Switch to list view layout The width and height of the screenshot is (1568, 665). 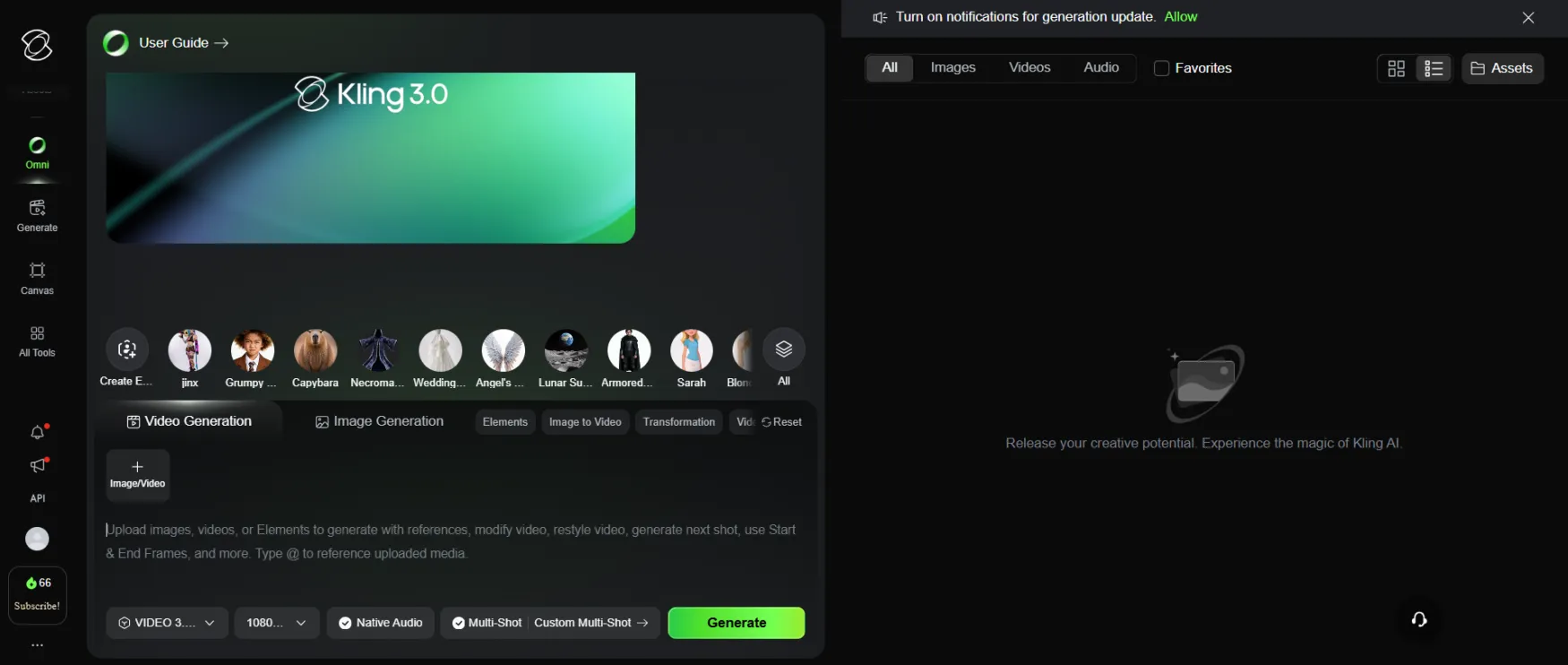click(1434, 69)
